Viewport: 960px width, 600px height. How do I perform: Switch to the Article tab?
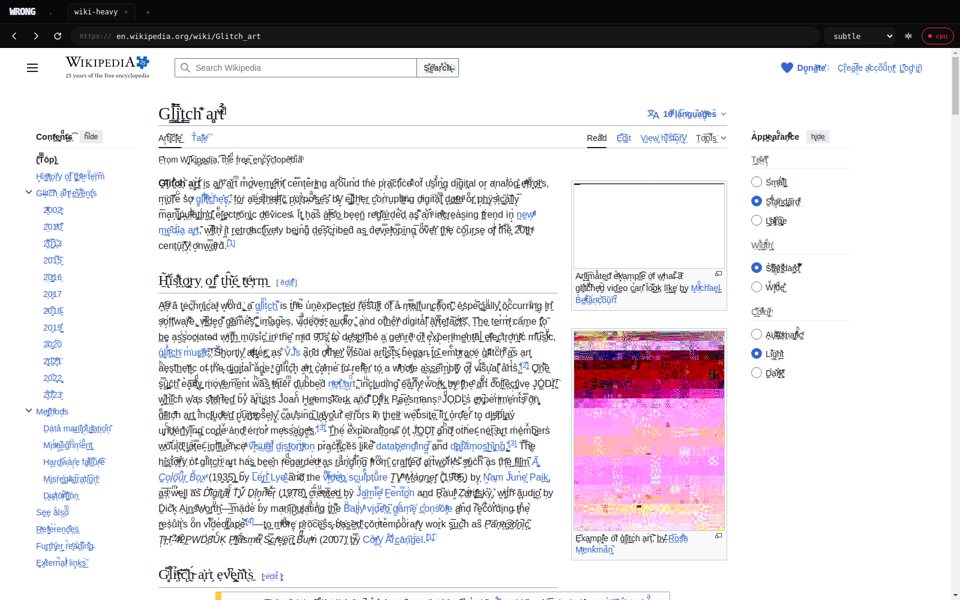click(170, 138)
